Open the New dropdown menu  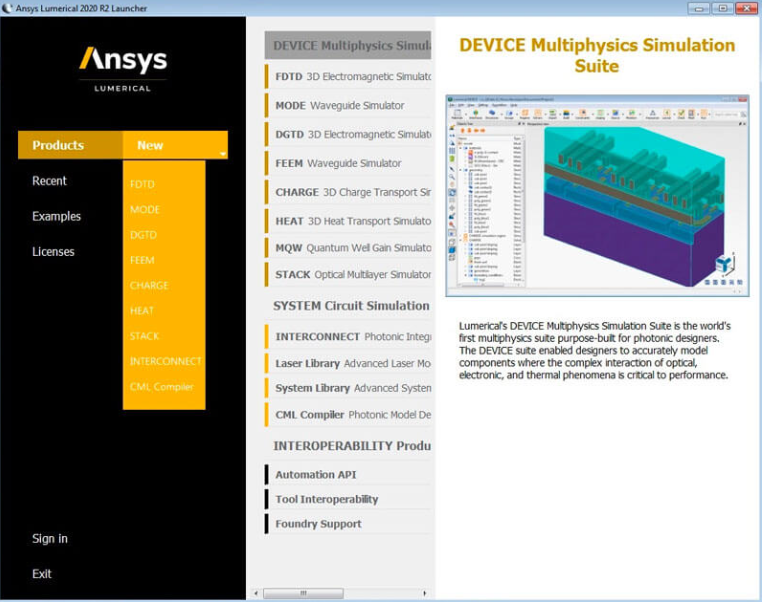click(175, 145)
